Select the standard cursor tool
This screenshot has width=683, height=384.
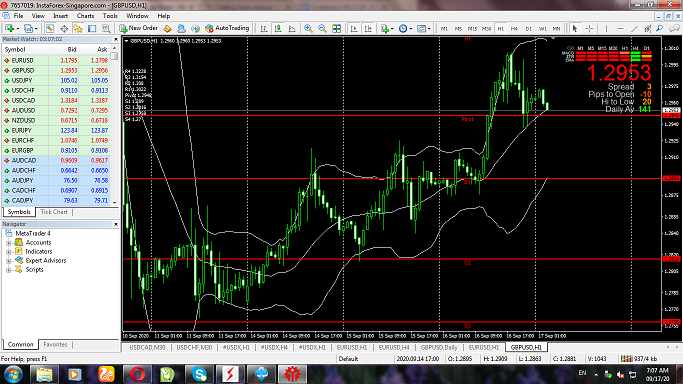(x=575, y=28)
